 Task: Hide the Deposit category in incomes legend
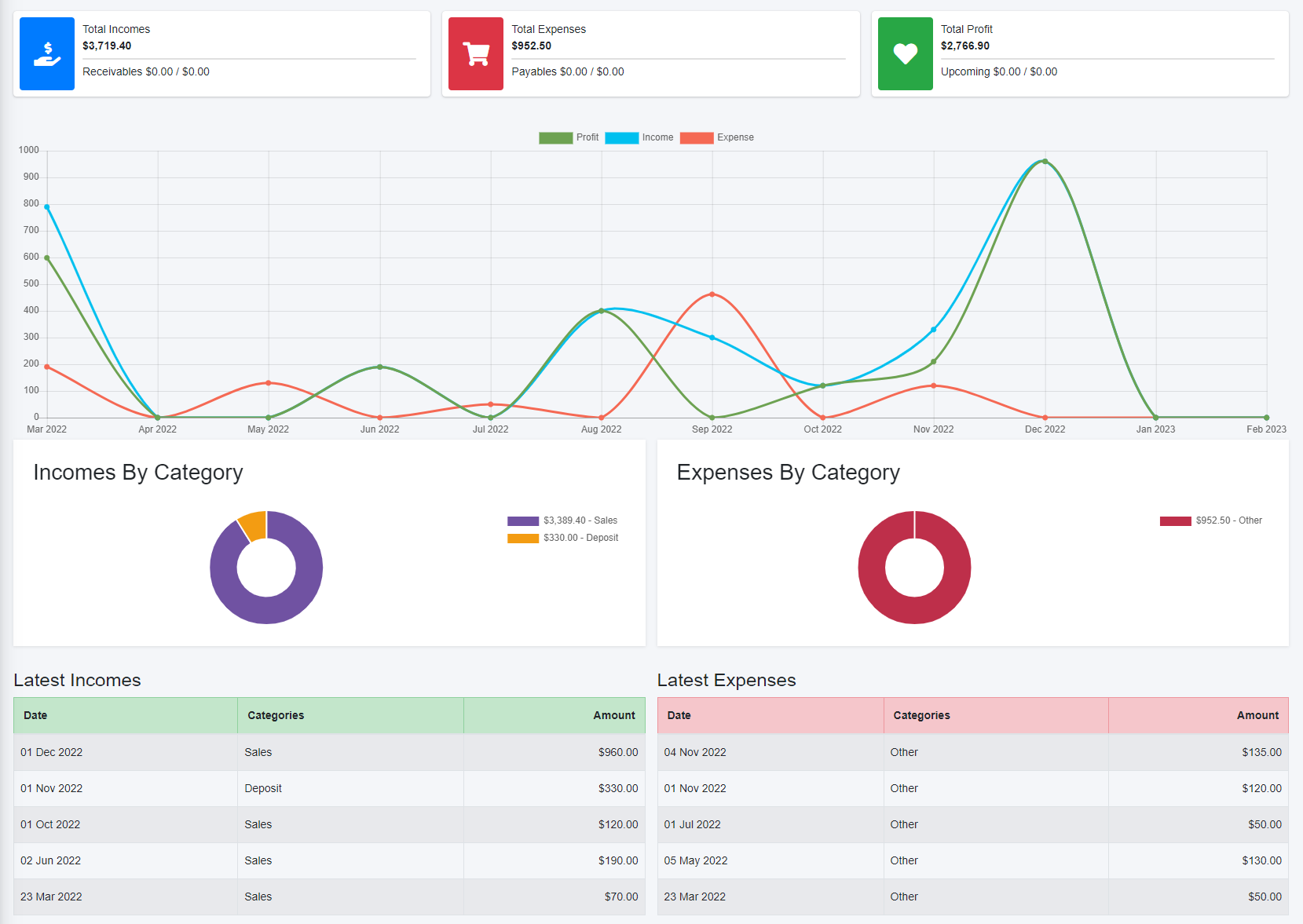[562, 538]
